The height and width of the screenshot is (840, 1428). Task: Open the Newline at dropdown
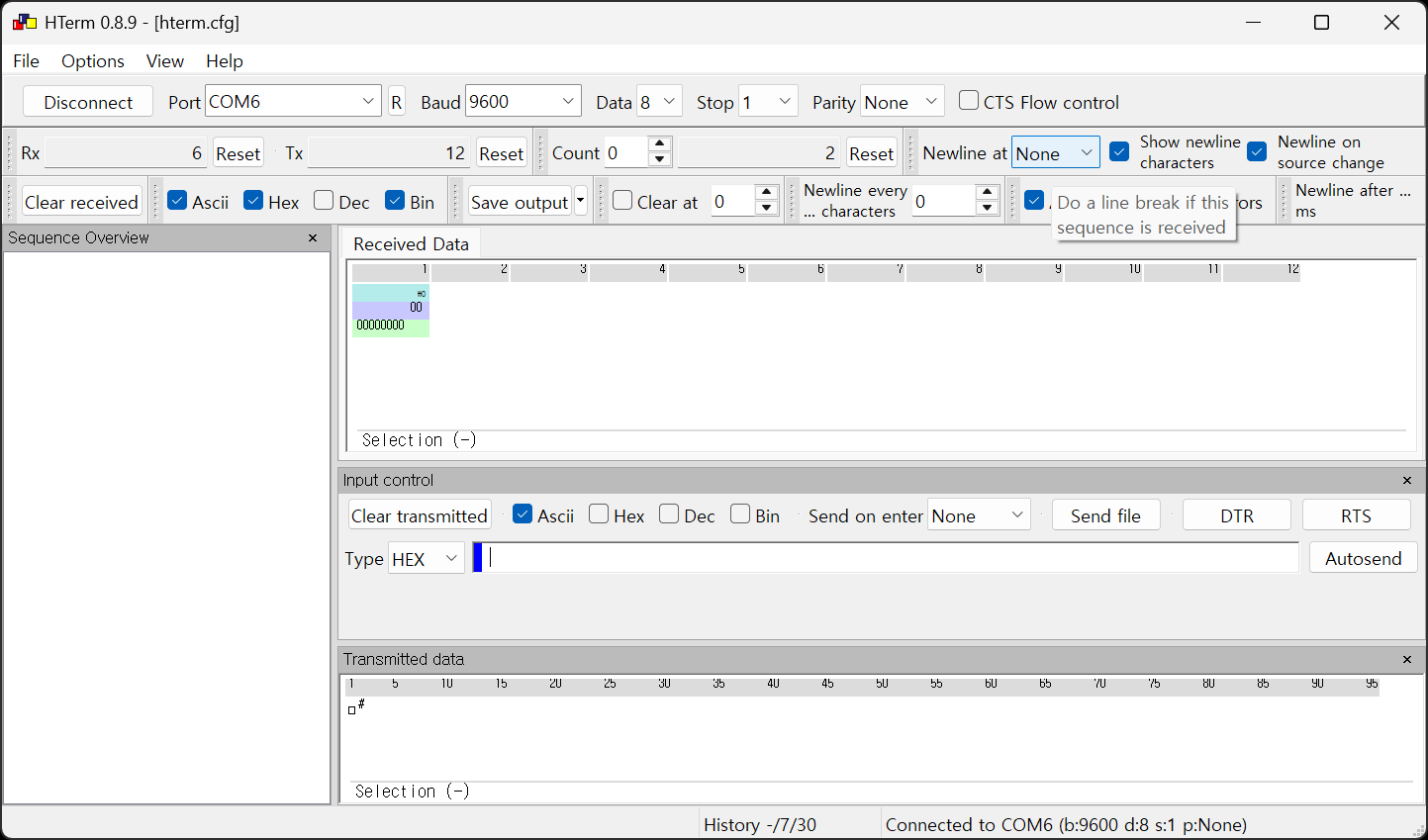click(1056, 152)
